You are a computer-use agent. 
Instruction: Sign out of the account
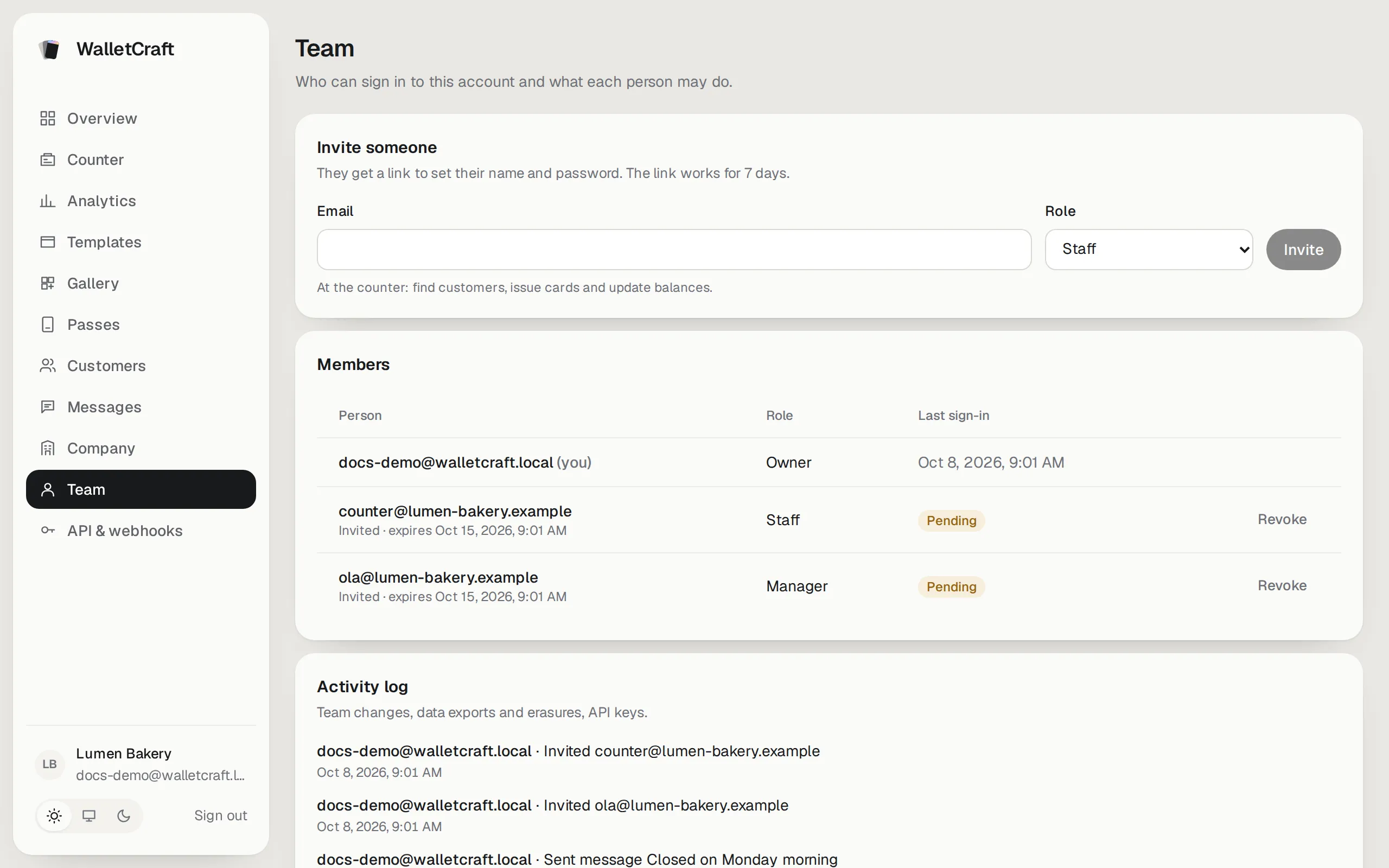tap(220, 816)
